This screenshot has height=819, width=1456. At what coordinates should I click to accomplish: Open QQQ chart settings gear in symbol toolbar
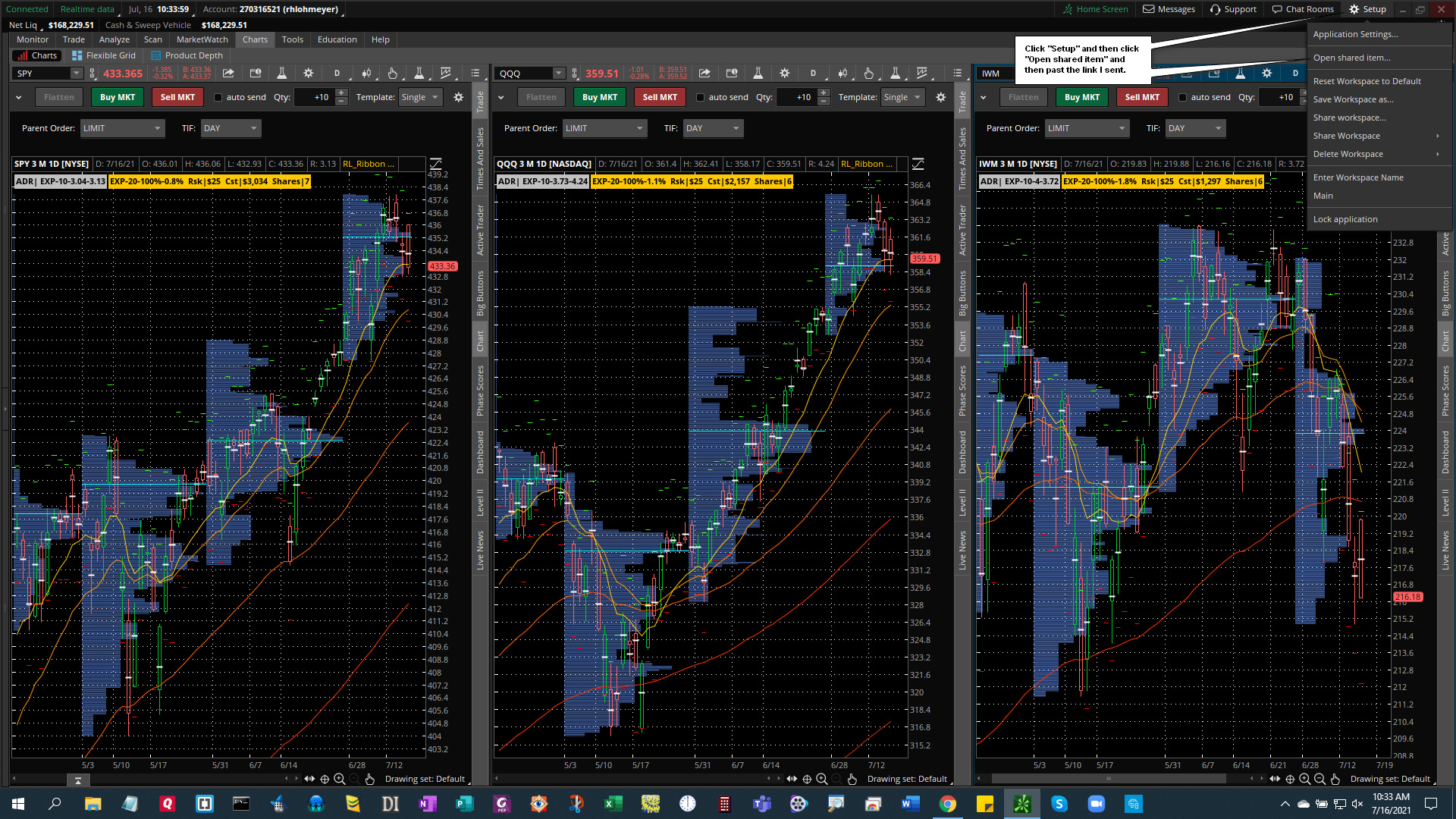click(x=784, y=74)
